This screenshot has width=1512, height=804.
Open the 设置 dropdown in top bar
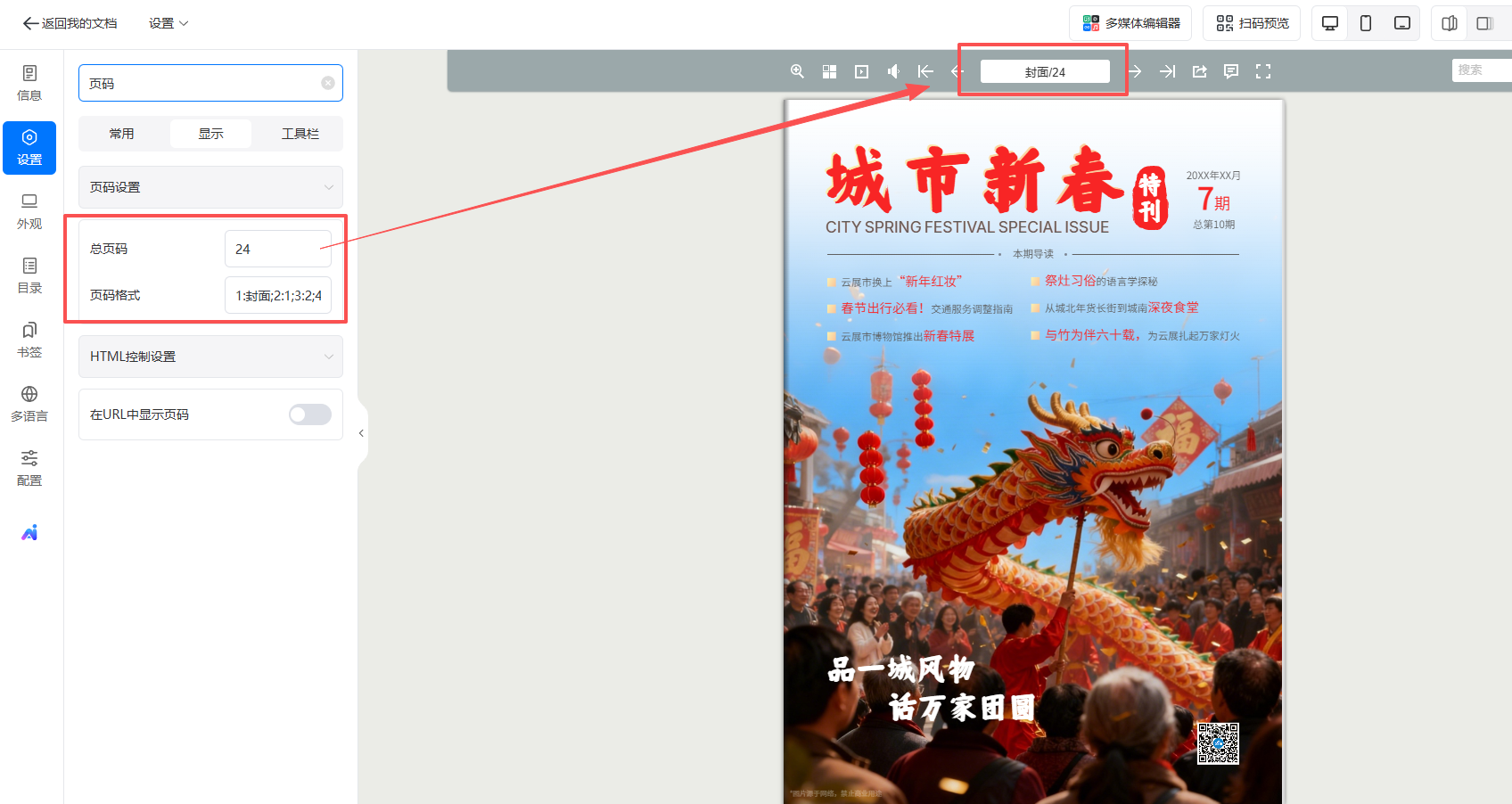click(x=168, y=23)
